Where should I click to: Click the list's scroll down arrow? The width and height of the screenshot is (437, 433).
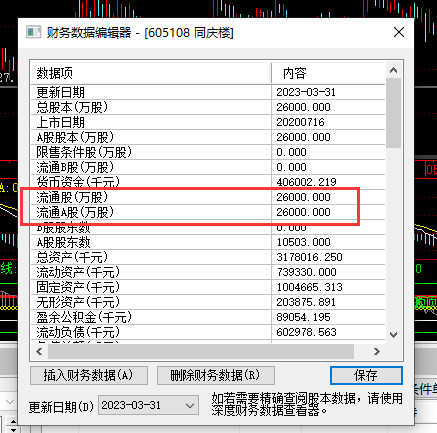(x=393, y=334)
